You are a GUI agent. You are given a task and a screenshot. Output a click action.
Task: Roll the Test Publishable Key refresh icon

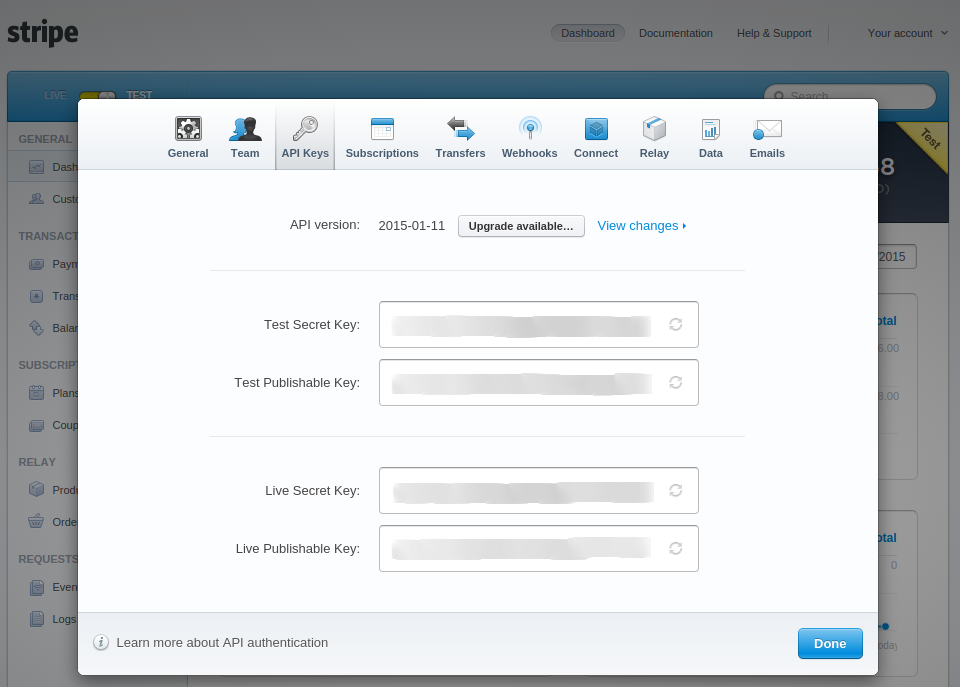pyautogui.click(x=675, y=382)
